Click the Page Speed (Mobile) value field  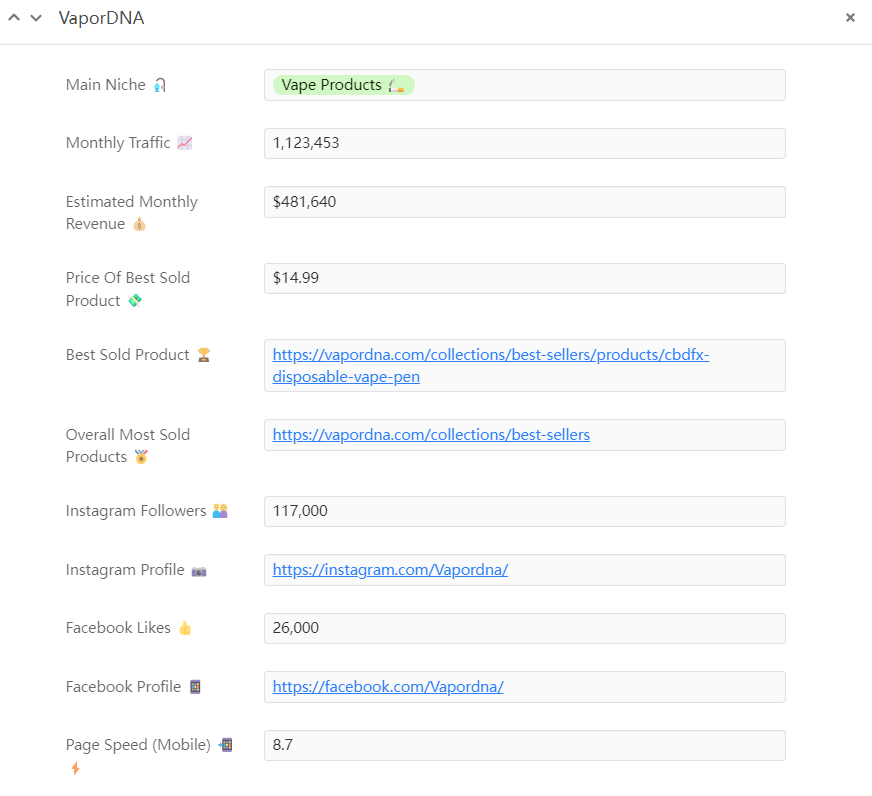pos(524,745)
